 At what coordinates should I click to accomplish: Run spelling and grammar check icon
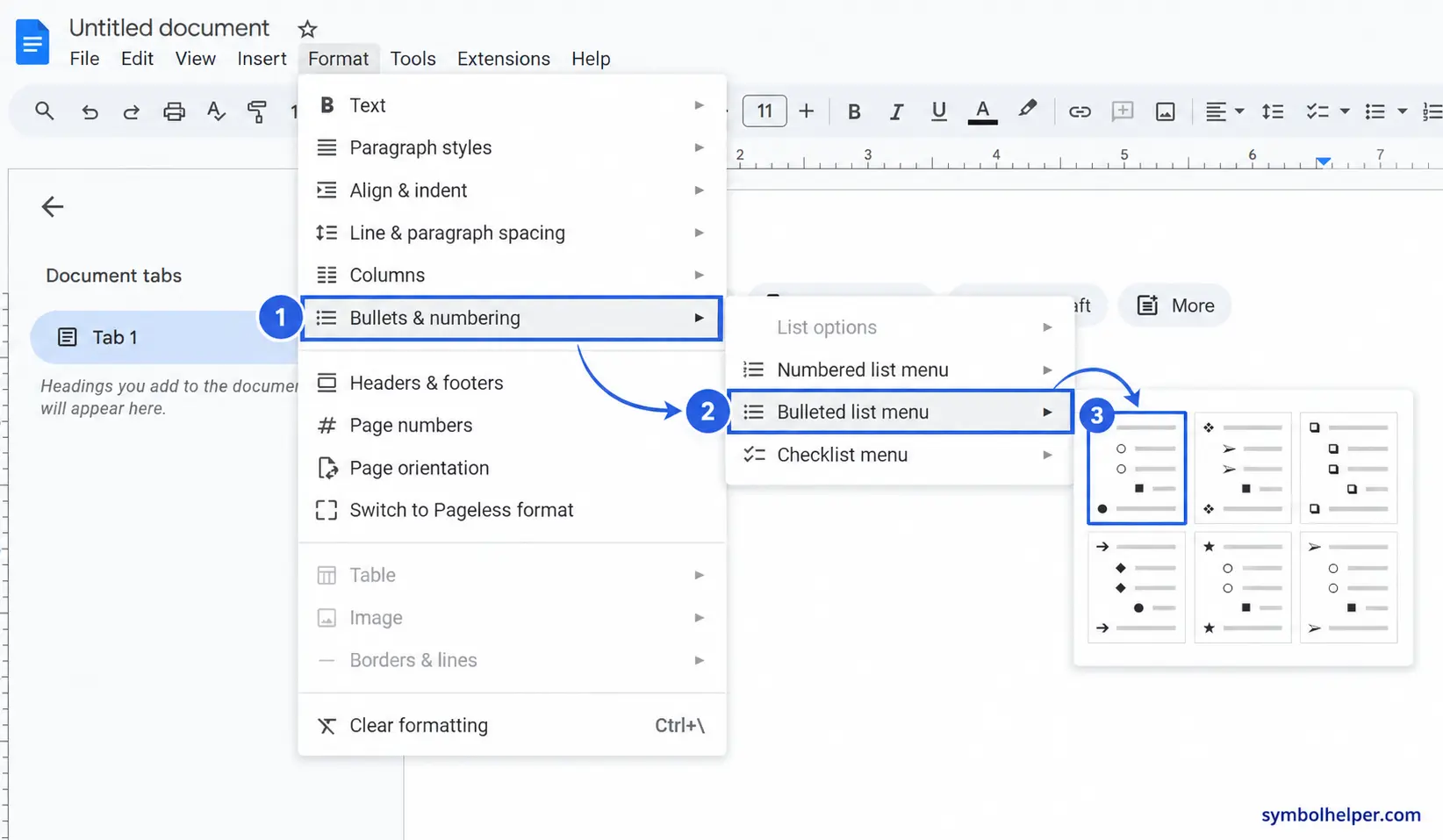[x=216, y=111]
